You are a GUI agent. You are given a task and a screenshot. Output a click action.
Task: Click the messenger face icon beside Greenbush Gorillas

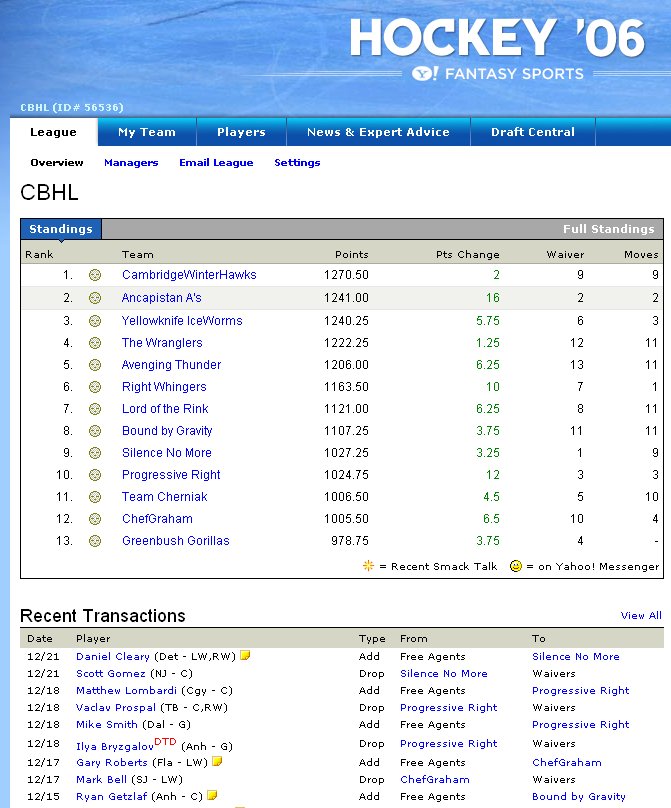click(x=95, y=541)
